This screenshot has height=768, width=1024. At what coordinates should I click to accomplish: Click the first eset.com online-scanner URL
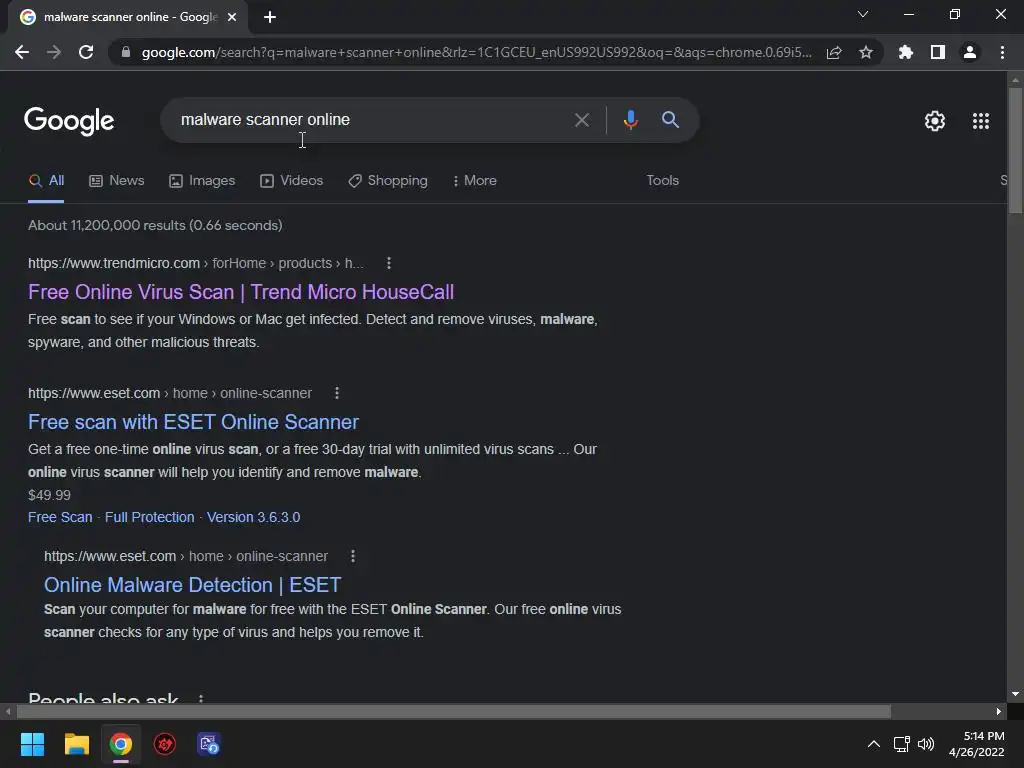[x=170, y=393]
